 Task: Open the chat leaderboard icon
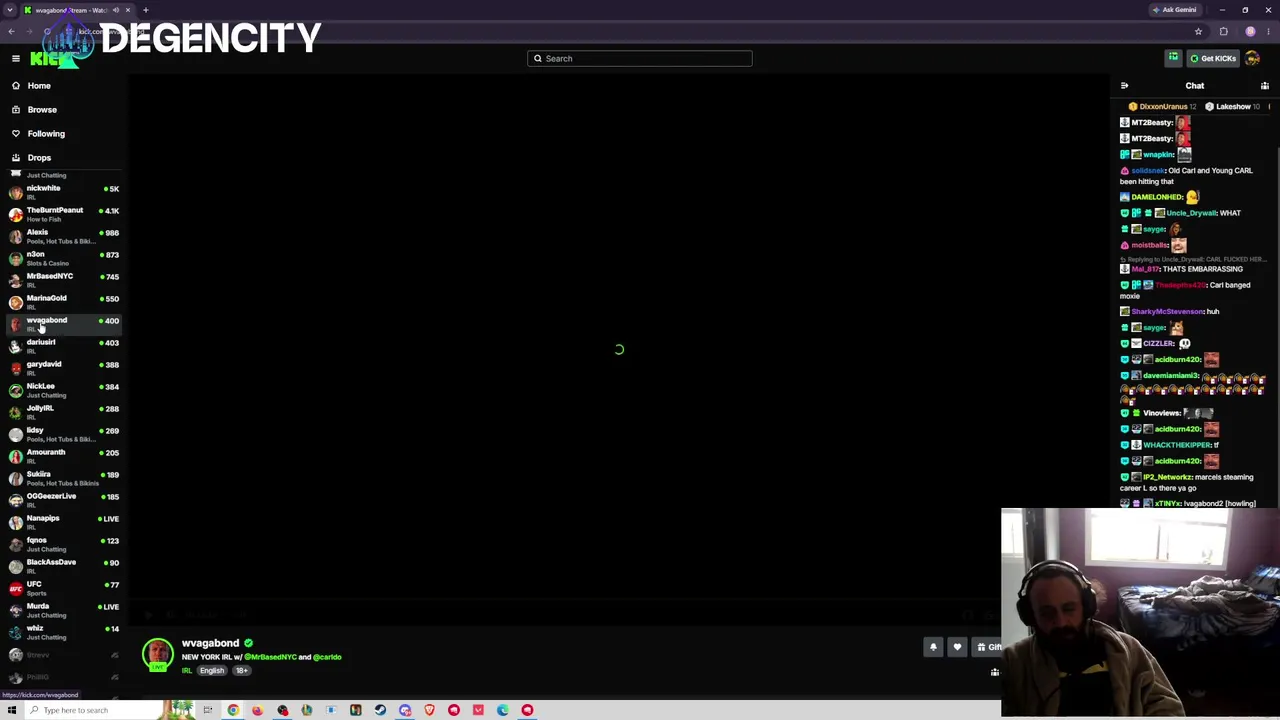click(x=1265, y=86)
